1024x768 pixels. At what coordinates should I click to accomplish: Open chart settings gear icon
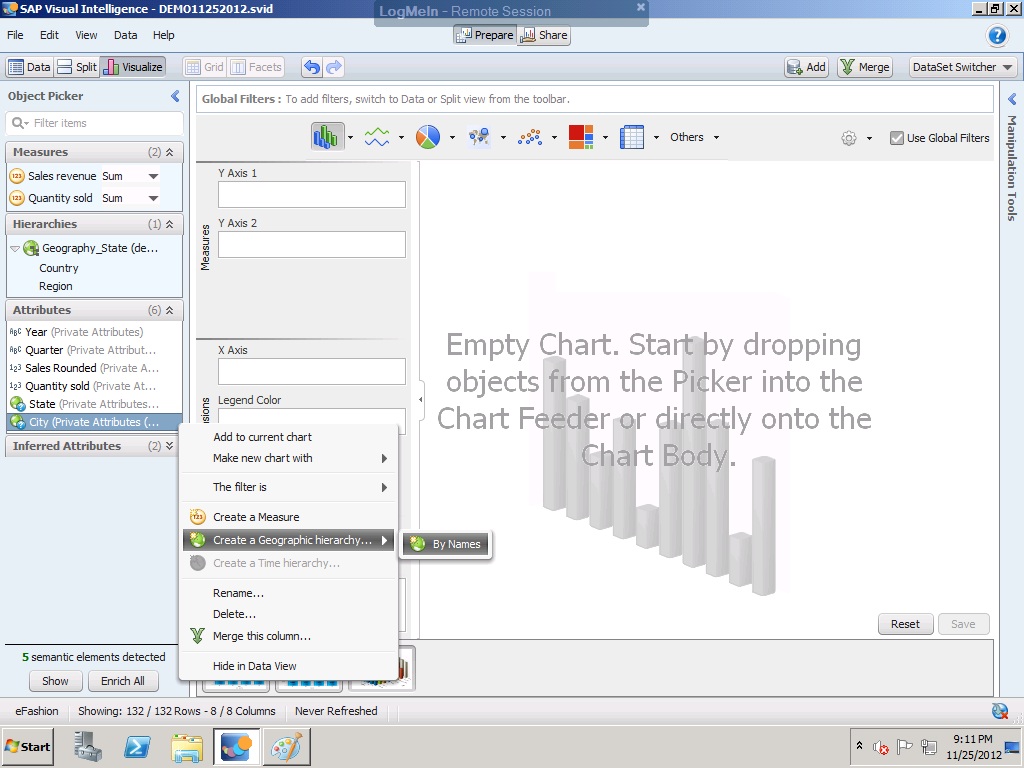click(x=848, y=138)
